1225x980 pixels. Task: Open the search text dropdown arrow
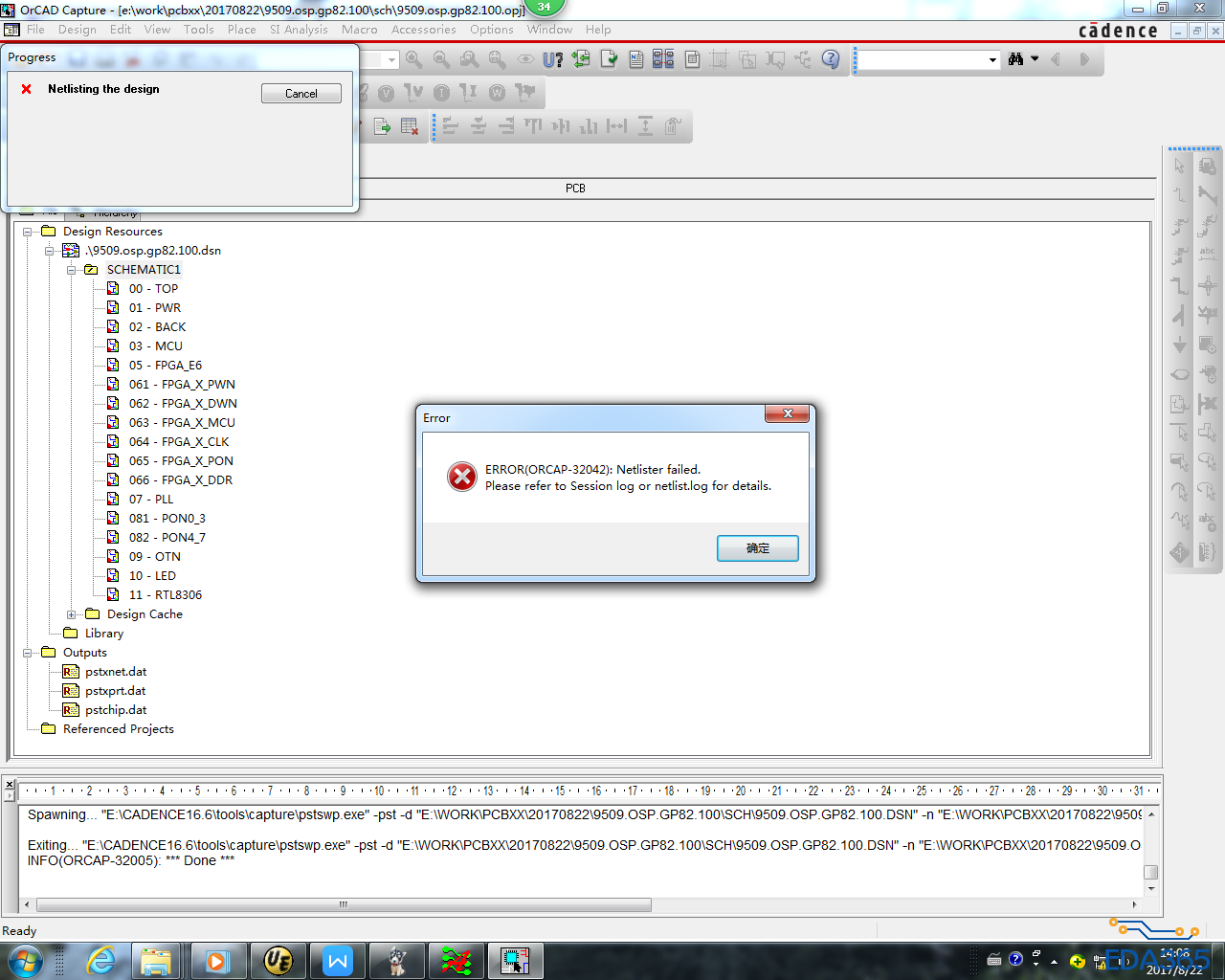point(992,60)
